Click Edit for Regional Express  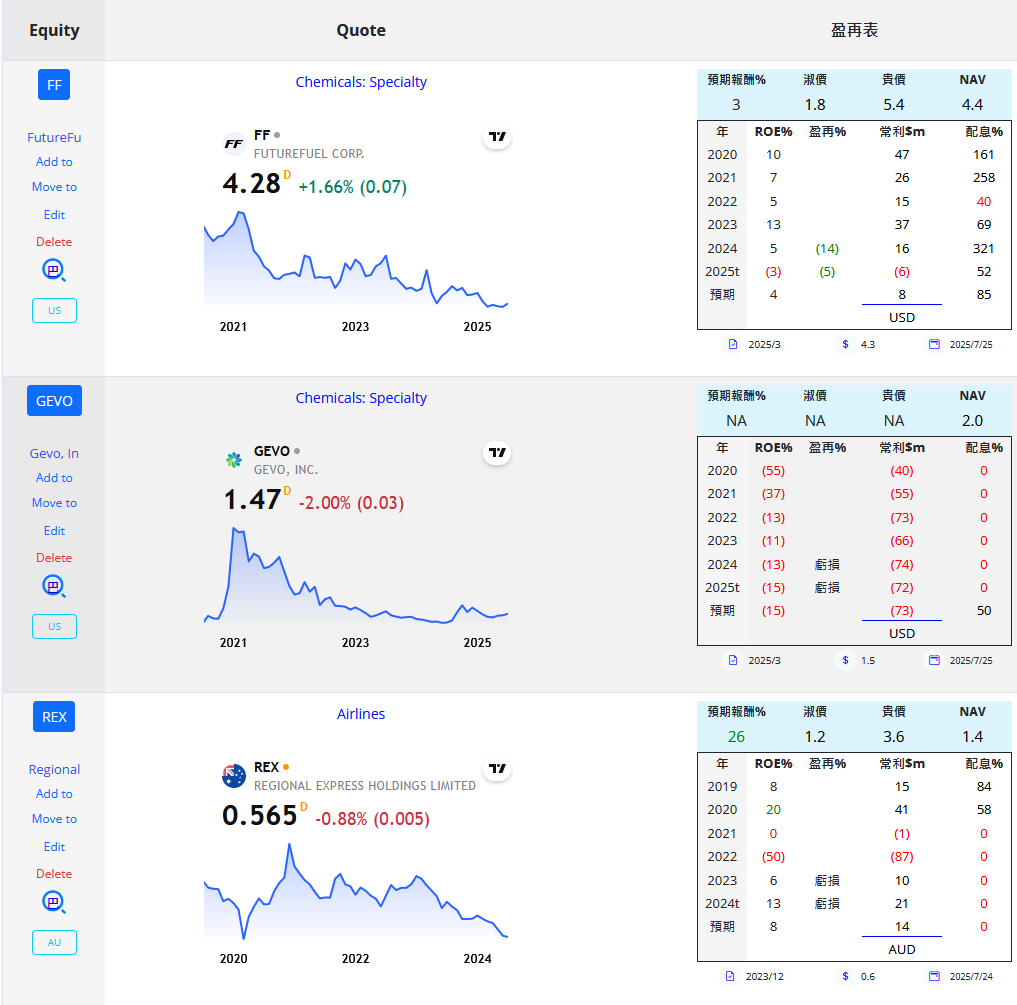tap(54, 847)
